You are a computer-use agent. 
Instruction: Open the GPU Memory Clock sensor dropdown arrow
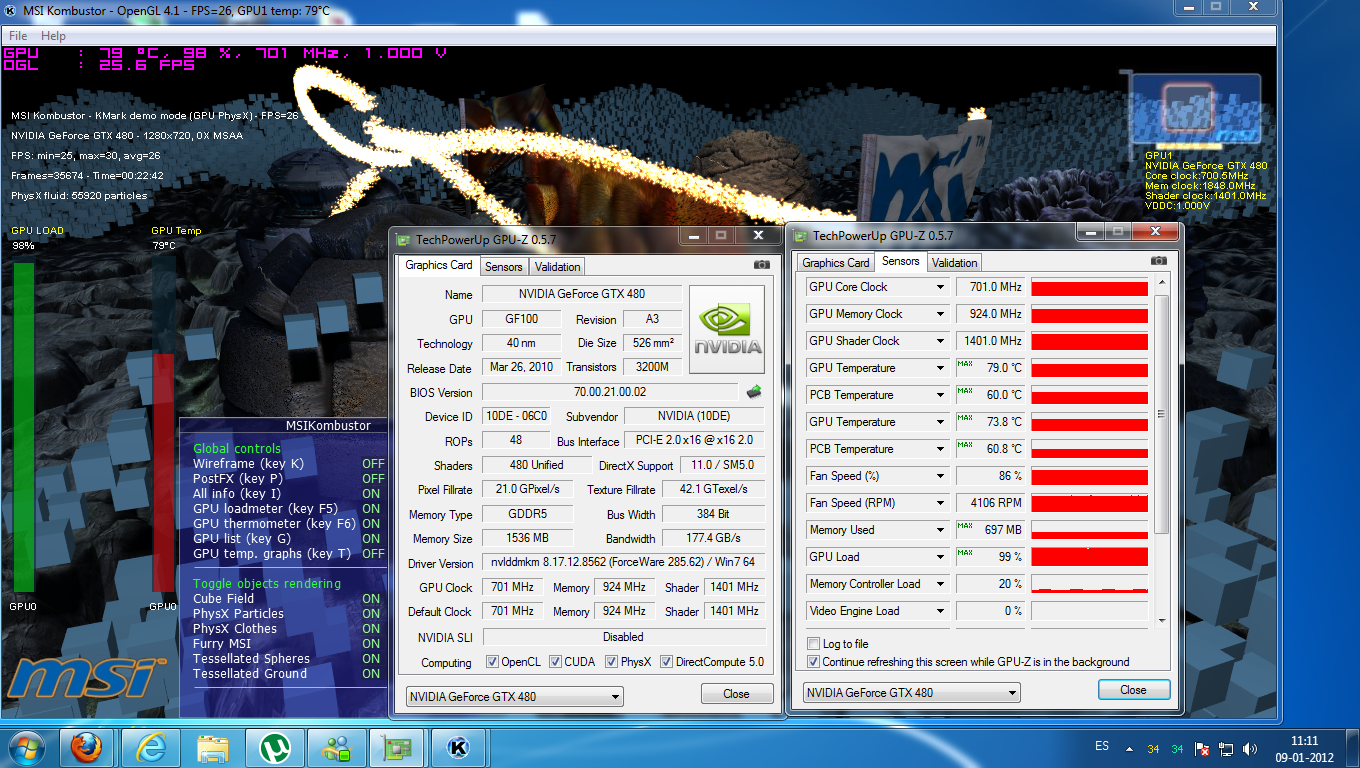pos(940,314)
